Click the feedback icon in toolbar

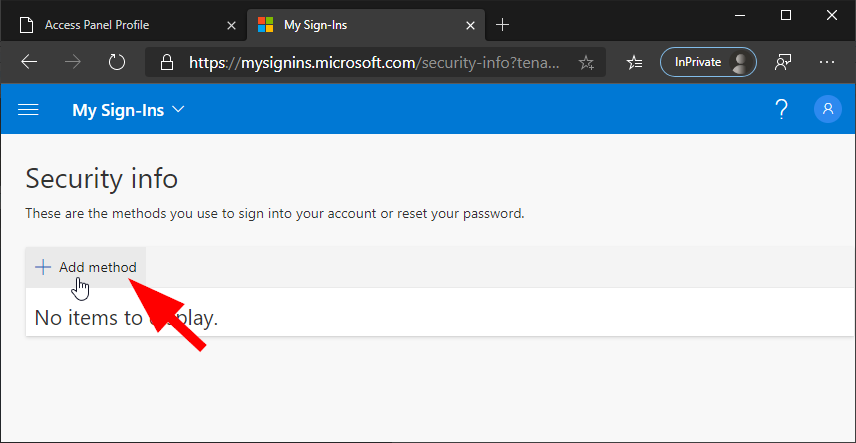[783, 62]
